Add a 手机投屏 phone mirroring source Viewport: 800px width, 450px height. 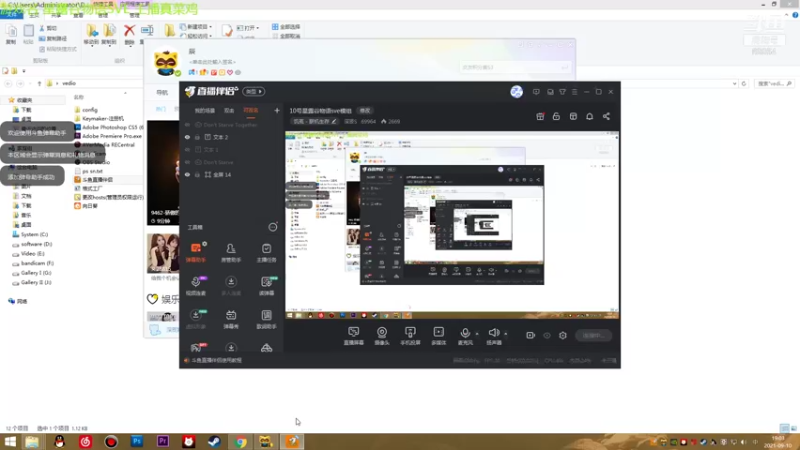point(410,336)
